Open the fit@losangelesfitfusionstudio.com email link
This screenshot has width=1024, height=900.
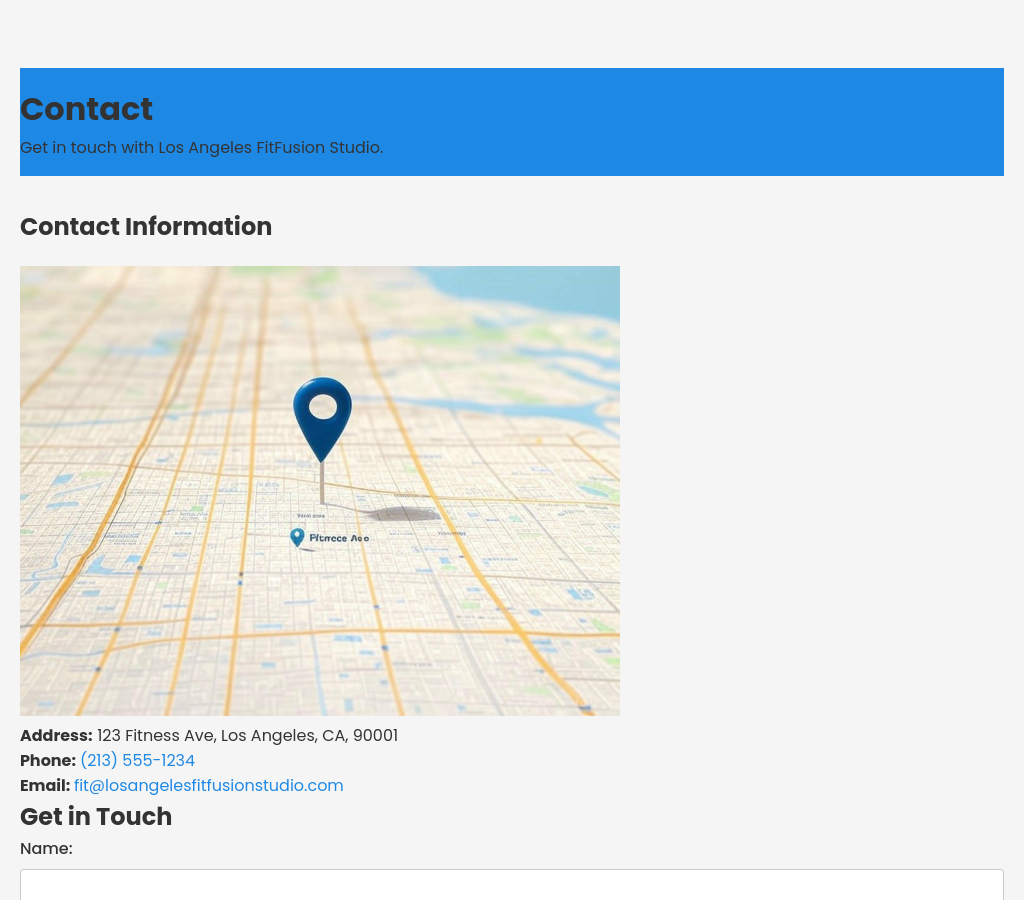click(x=208, y=786)
